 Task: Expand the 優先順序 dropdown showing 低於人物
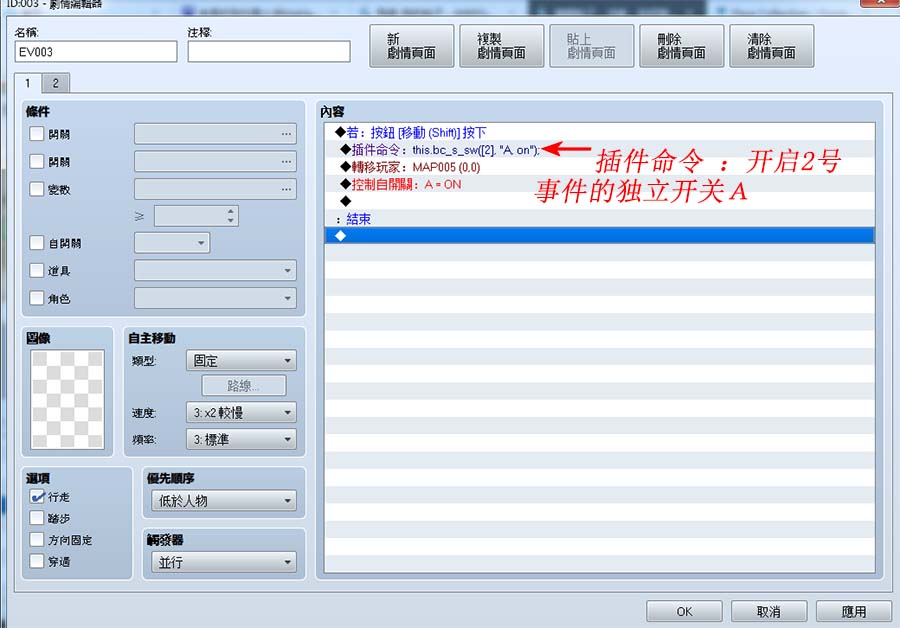coord(224,501)
